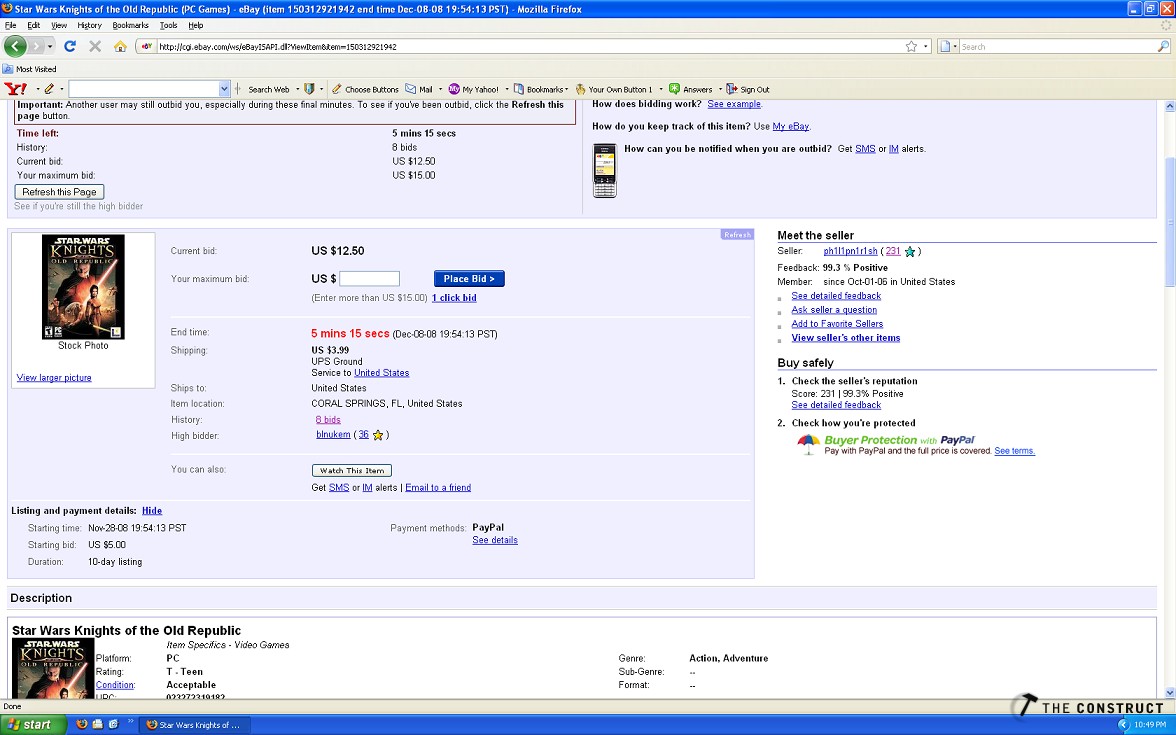Screen dimensions: 1176x735
Task: Click the Watch This Item button
Action: pyautogui.click(x=352, y=471)
